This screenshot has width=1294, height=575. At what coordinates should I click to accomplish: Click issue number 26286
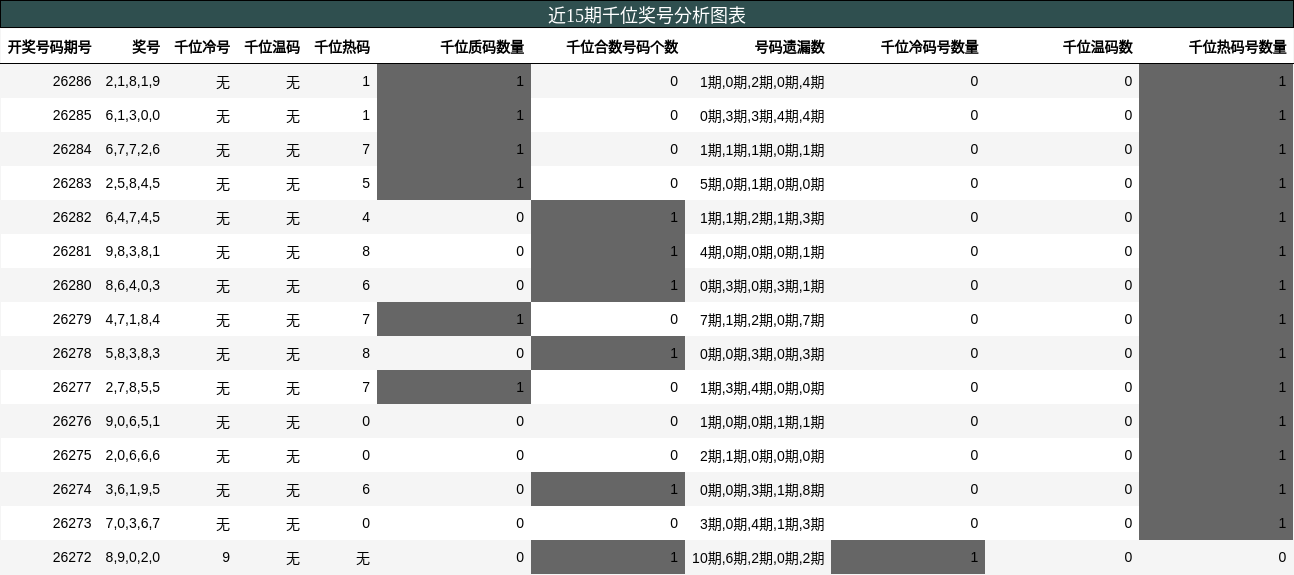[72, 81]
